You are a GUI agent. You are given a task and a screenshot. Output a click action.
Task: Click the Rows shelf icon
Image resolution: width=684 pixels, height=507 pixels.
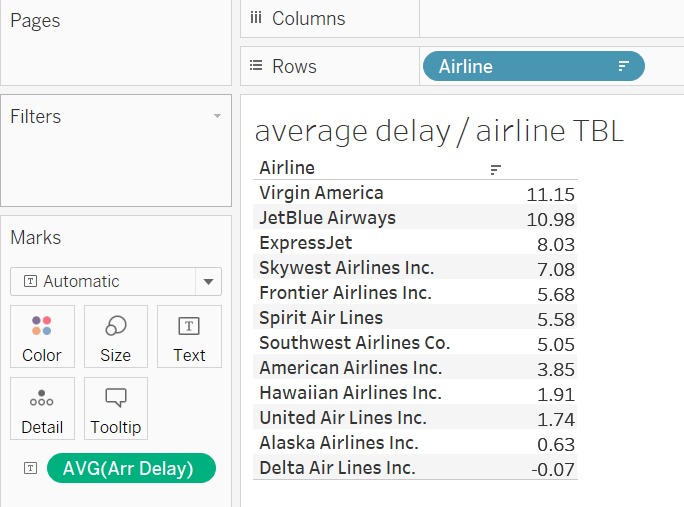[256, 66]
